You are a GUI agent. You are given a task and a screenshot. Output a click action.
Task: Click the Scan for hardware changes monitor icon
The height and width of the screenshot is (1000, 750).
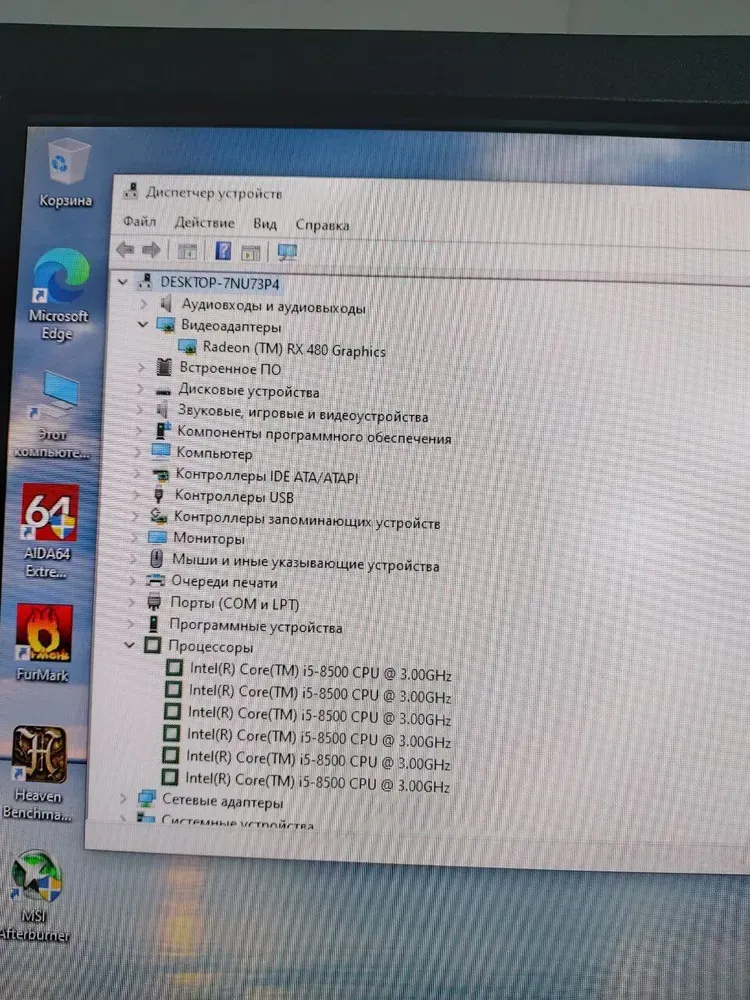click(x=288, y=252)
